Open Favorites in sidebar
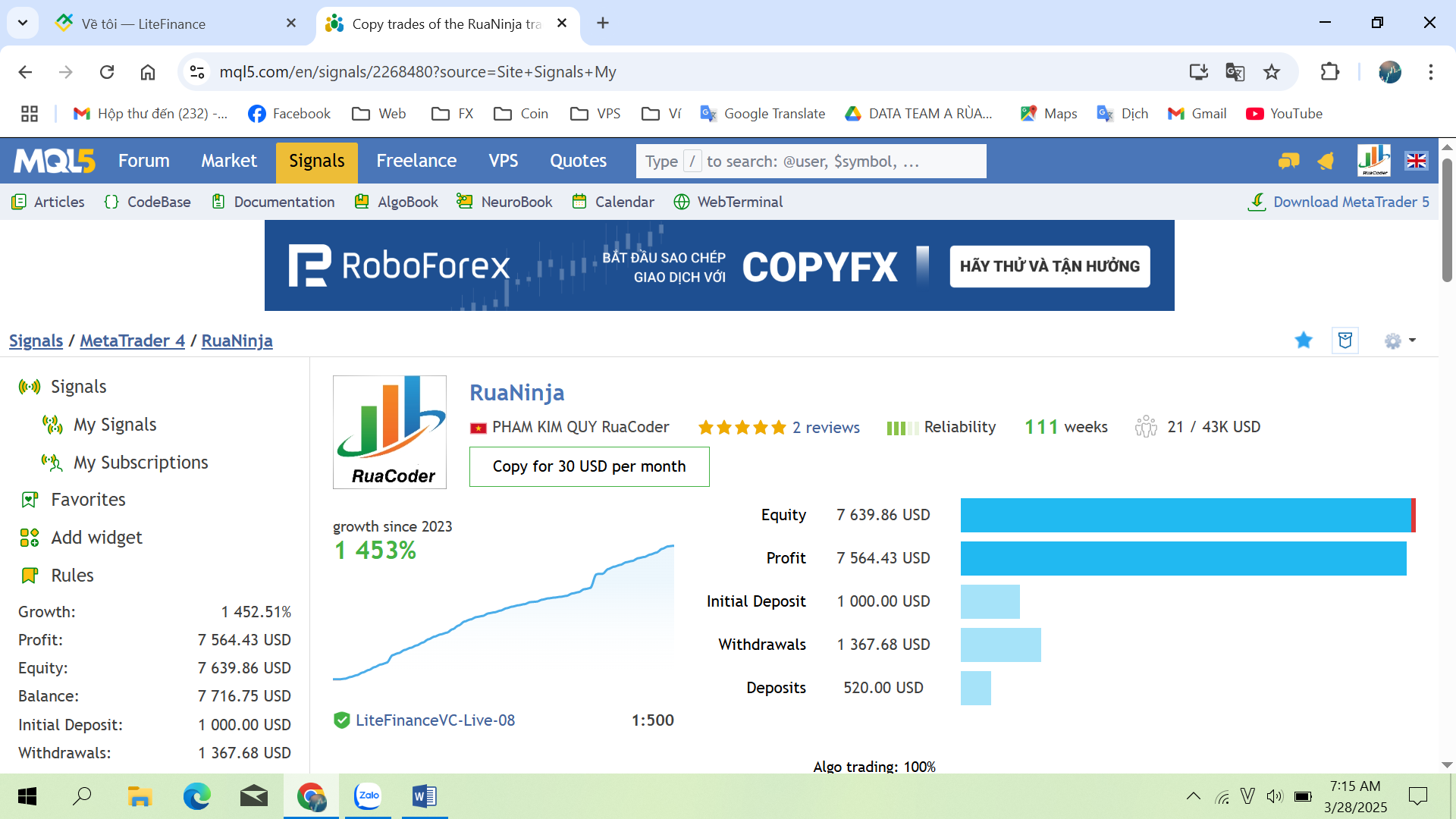Viewport: 1456px width, 819px height. click(x=88, y=500)
